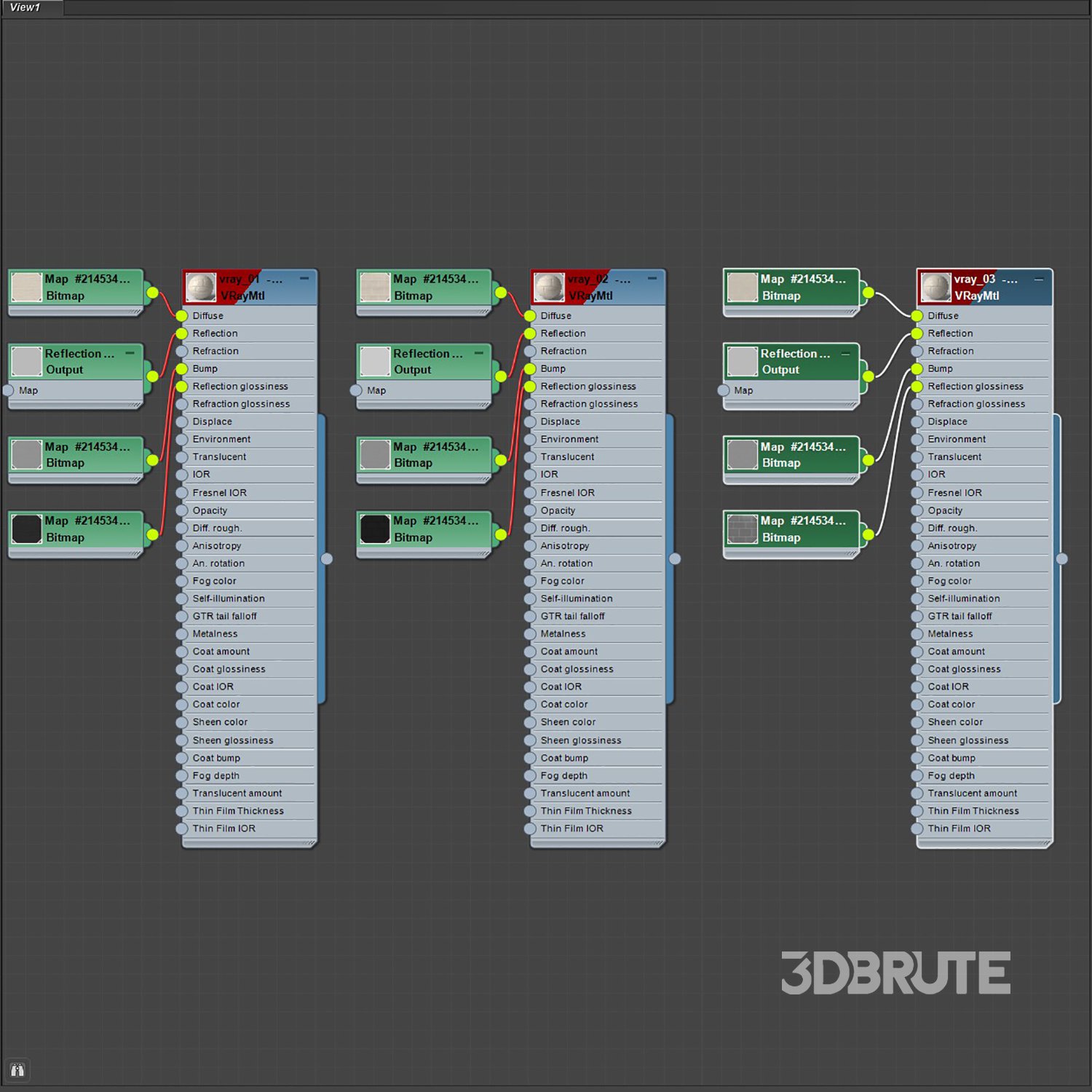
Task: Click the vray_02 material sphere preview
Action: [549, 288]
